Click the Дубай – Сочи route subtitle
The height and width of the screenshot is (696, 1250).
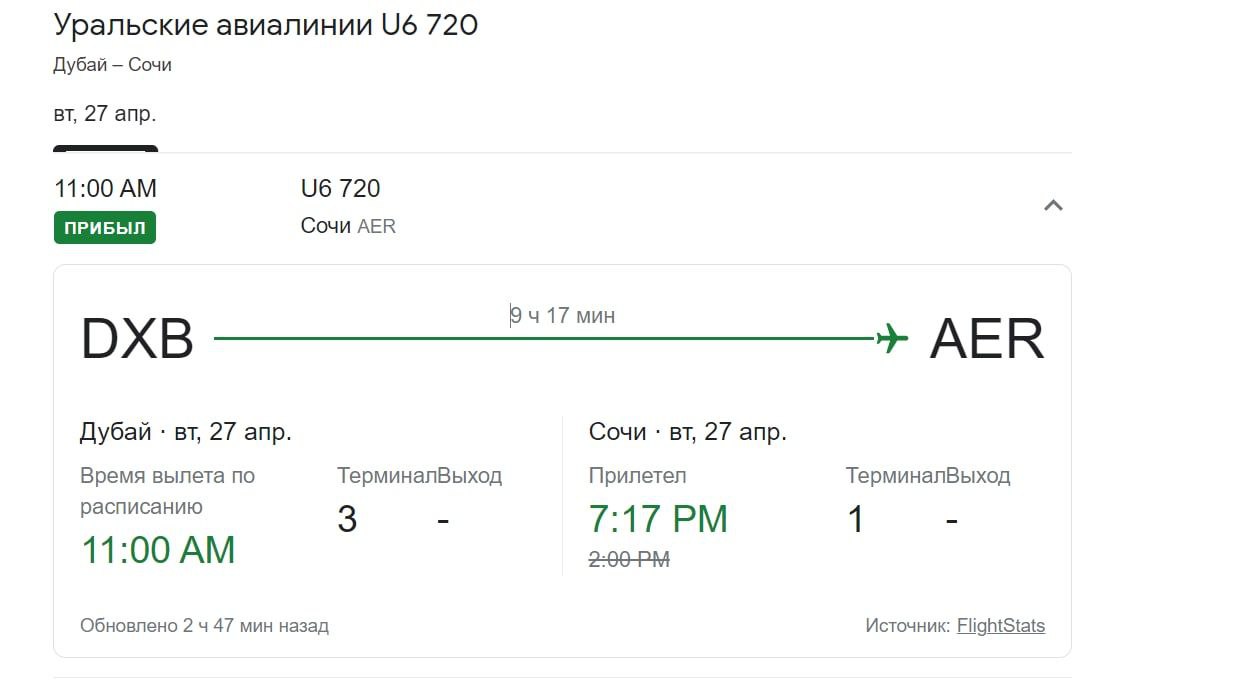(113, 65)
